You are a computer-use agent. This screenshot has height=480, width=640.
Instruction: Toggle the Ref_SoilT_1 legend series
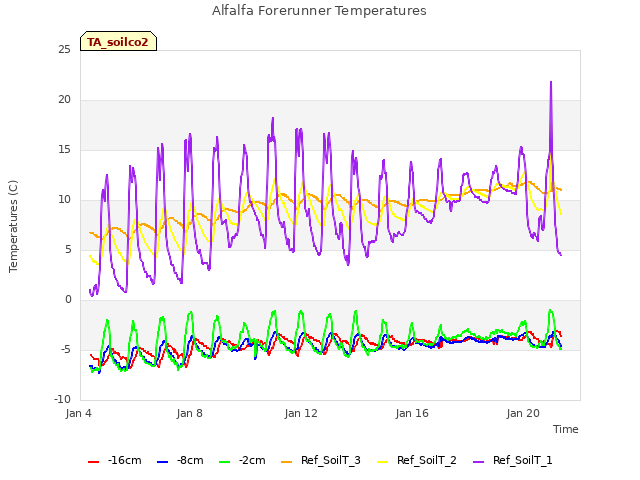(513, 460)
